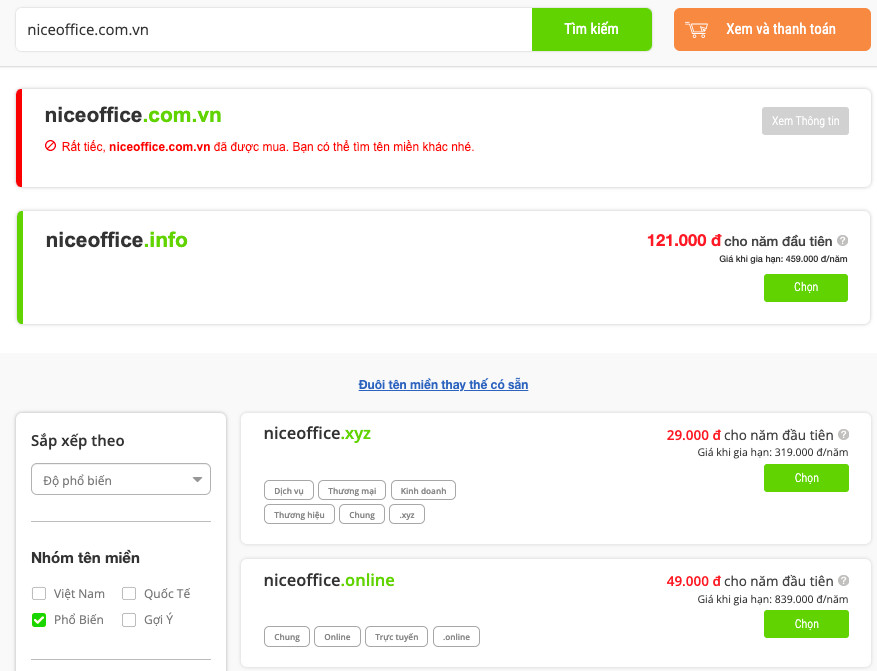
Task: Click the red prohibited icon in unavailable notice
Action: coord(50,146)
